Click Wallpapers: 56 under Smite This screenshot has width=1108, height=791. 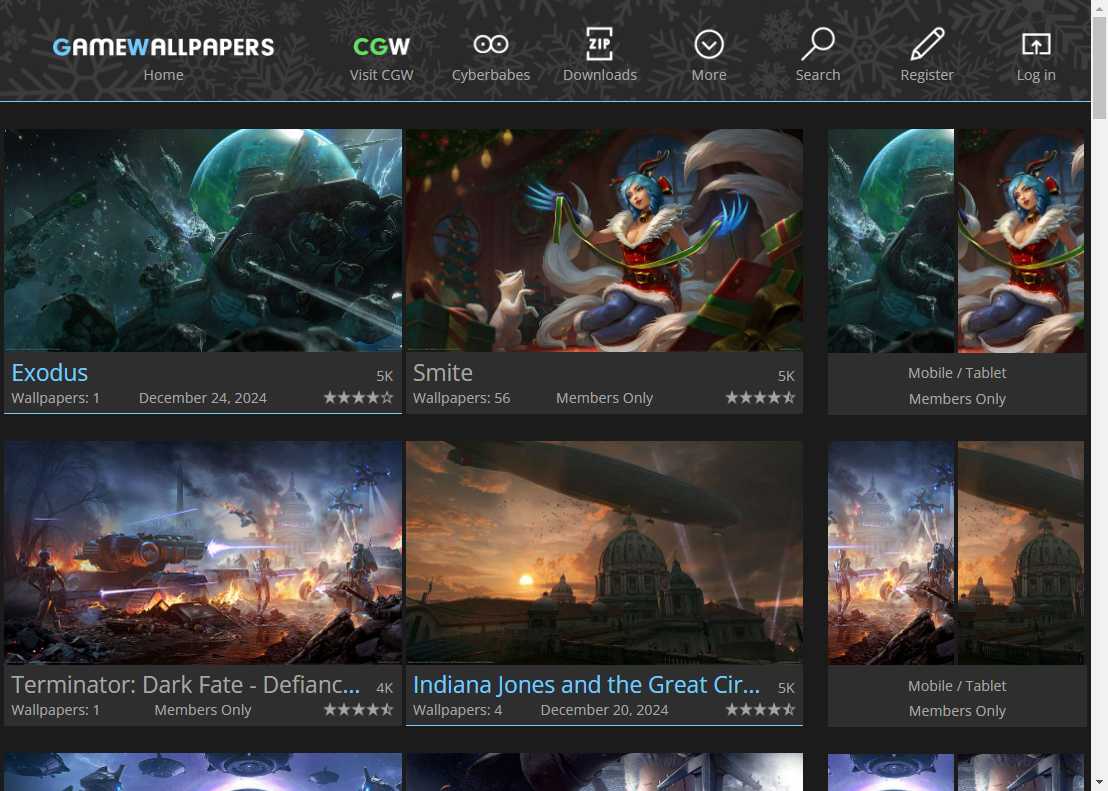(461, 398)
